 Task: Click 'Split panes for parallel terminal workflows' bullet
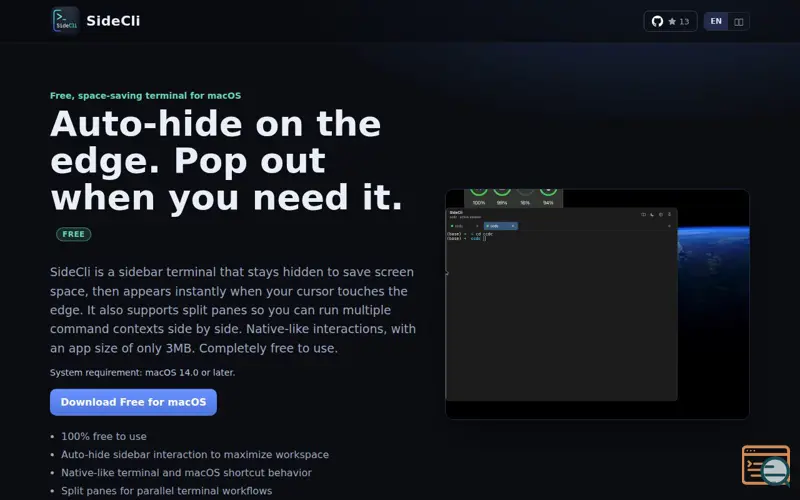tap(166, 491)
